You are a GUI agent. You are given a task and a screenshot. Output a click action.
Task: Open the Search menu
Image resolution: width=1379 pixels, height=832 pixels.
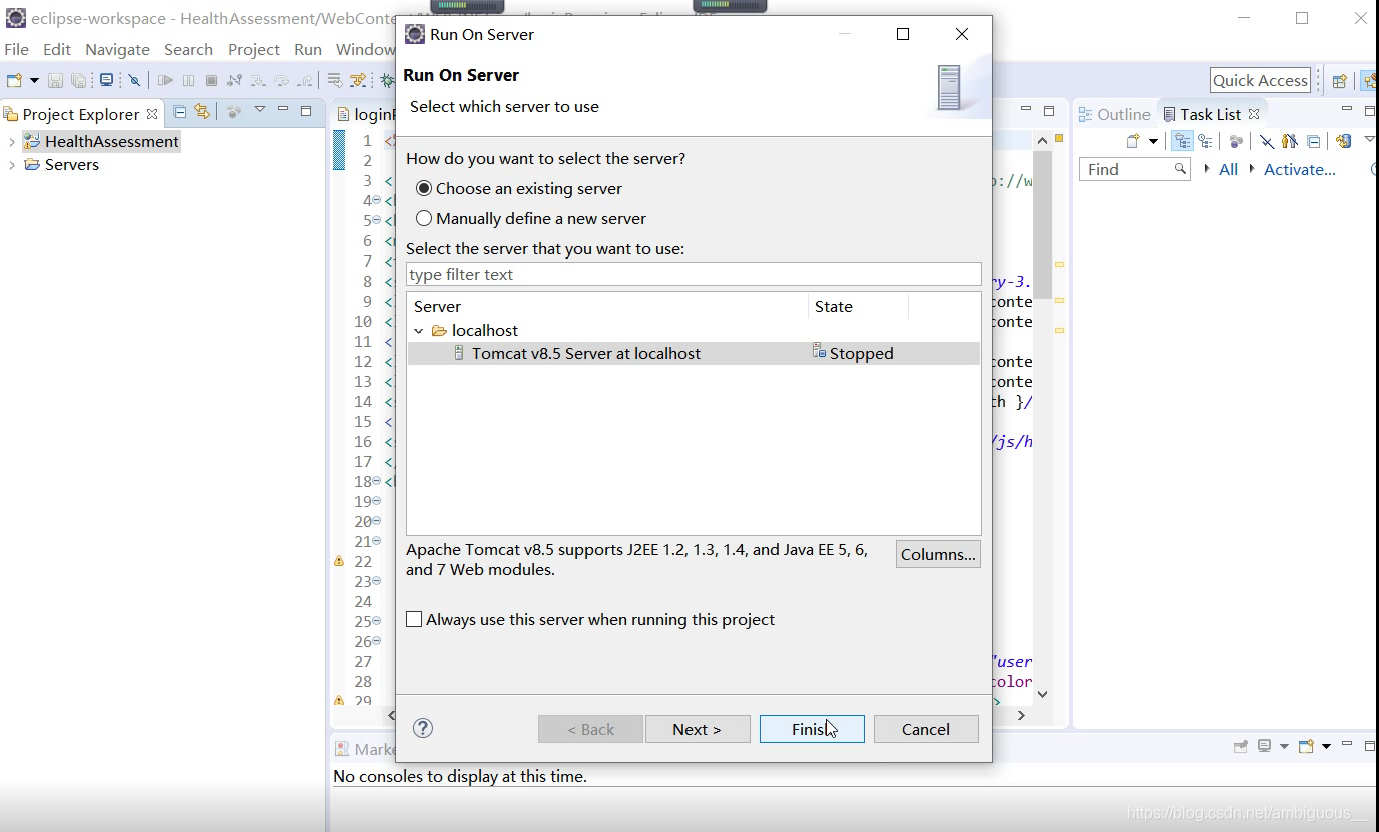pos(188,49)
